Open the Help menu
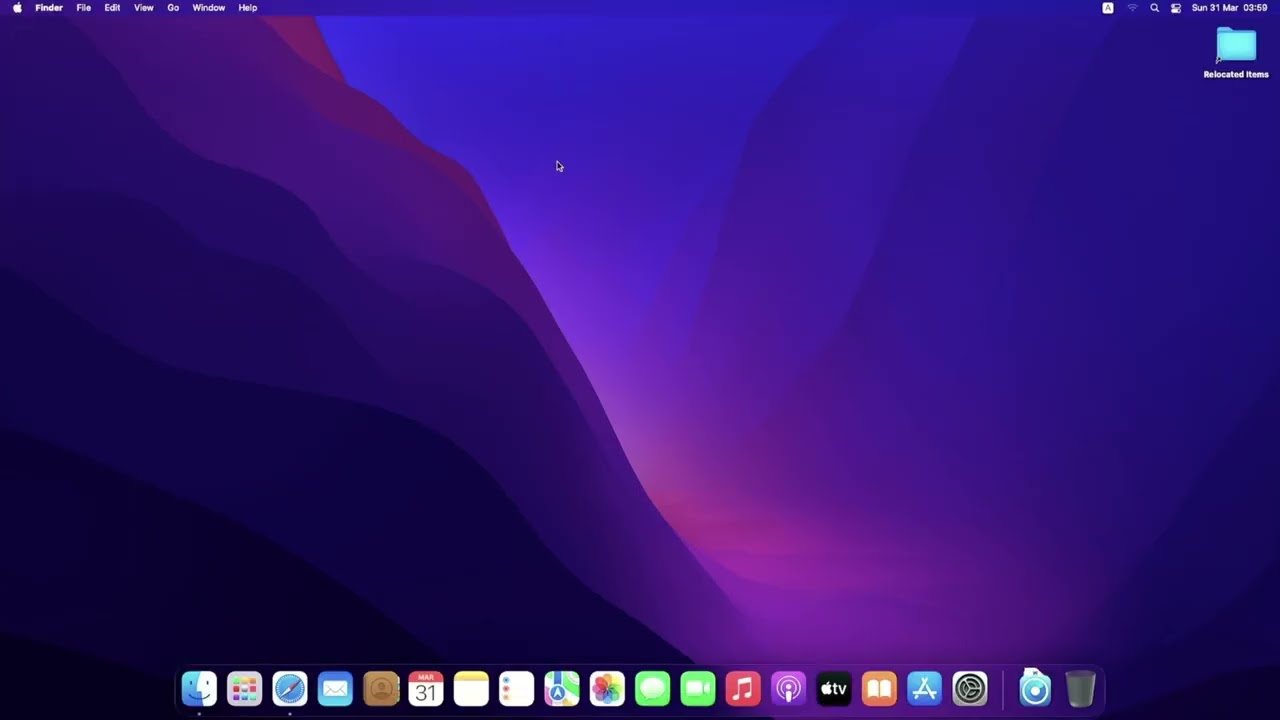Screen dimensions: 1280x720 (x=248, y=8)
